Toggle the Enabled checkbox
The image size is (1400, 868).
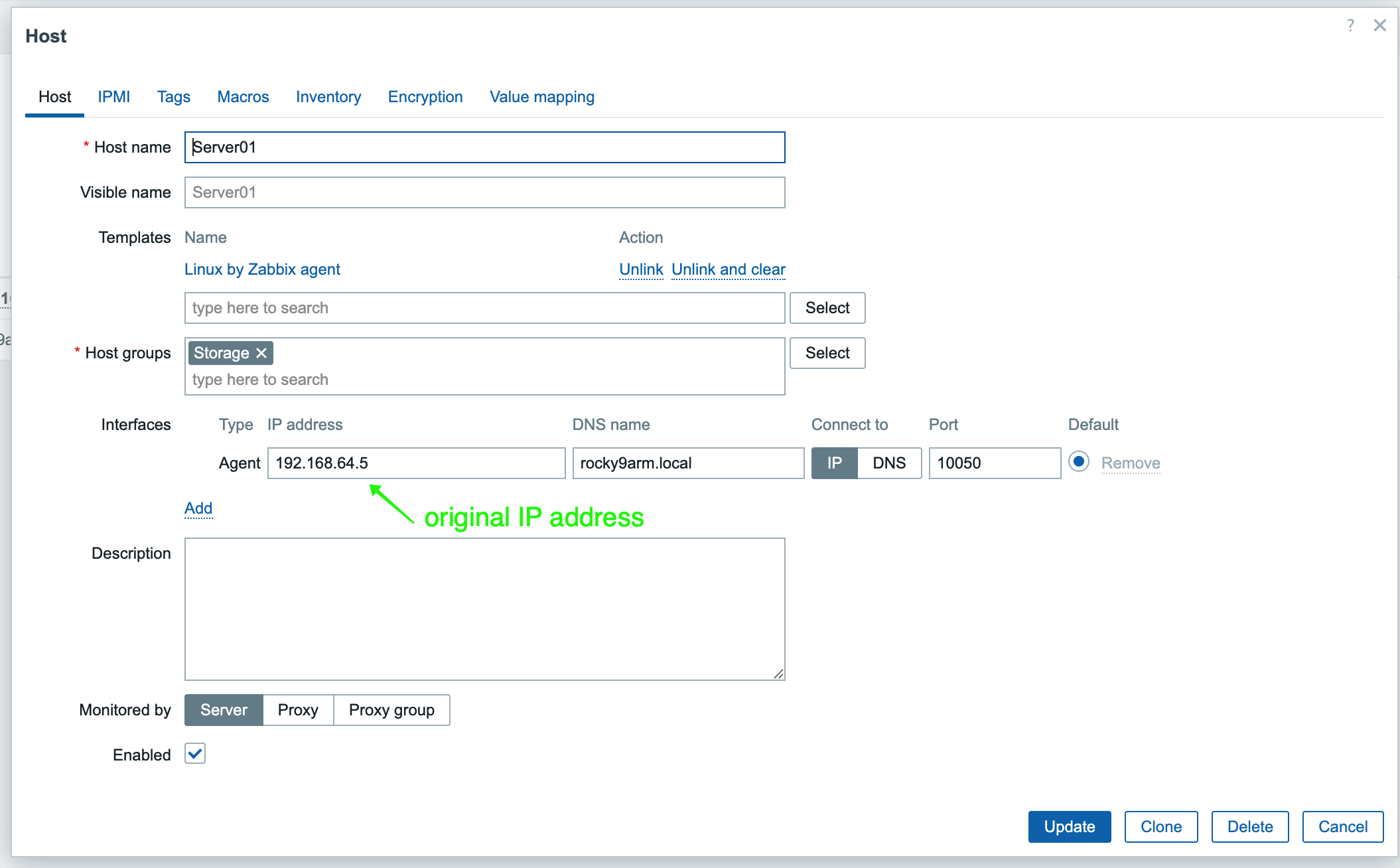click(195, 754)
